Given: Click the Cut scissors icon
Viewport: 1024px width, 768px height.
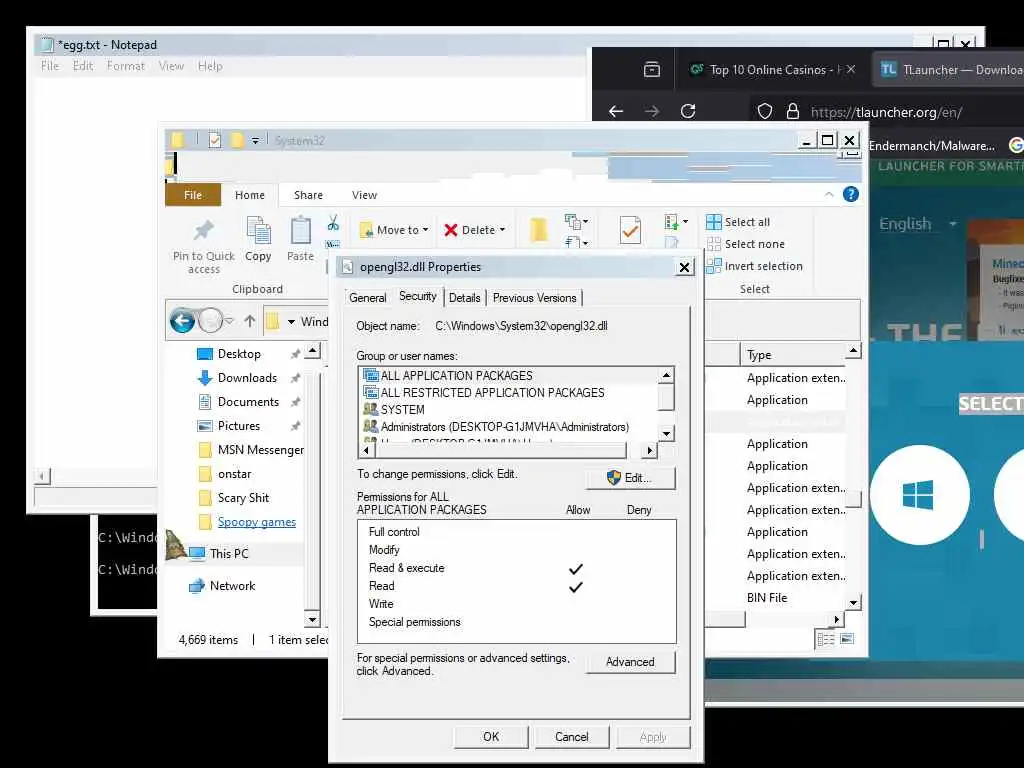Looking at the screenshot, I should tap(333, 223).
